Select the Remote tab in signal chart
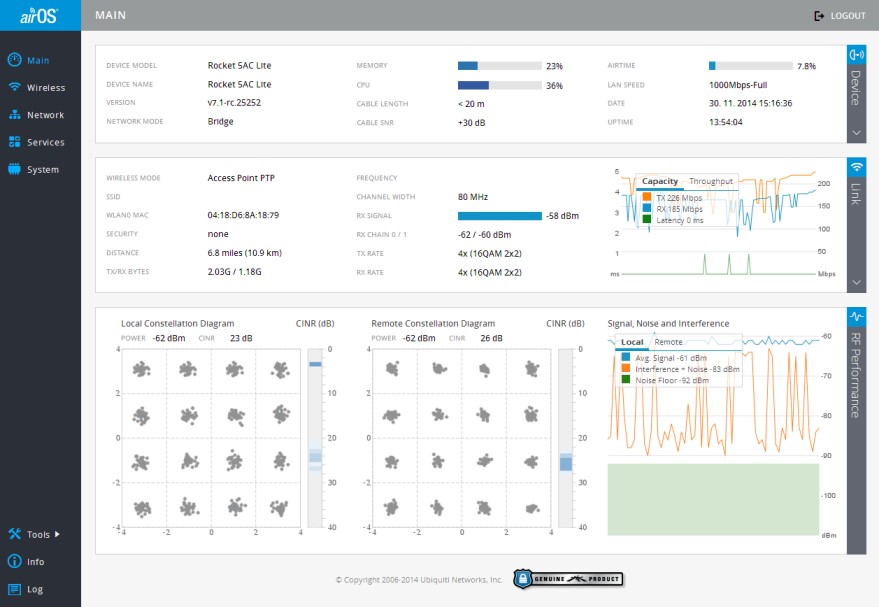879x607 pixels. pos(668,342)
